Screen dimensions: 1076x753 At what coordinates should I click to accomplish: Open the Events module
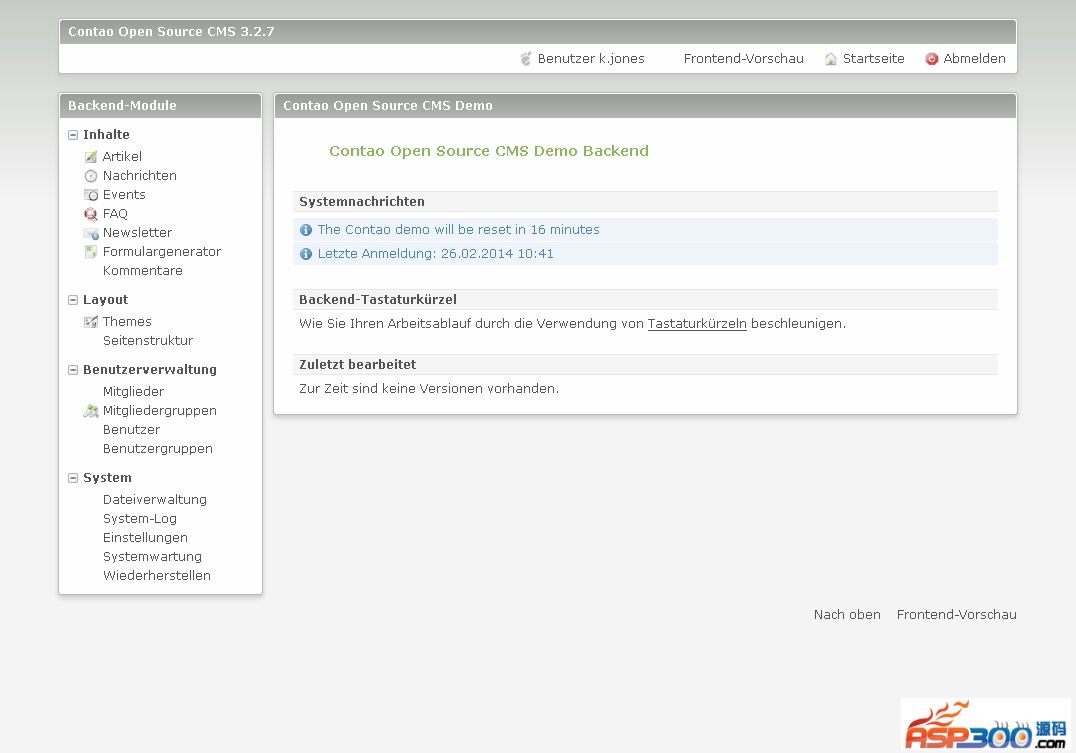(124, 195)
